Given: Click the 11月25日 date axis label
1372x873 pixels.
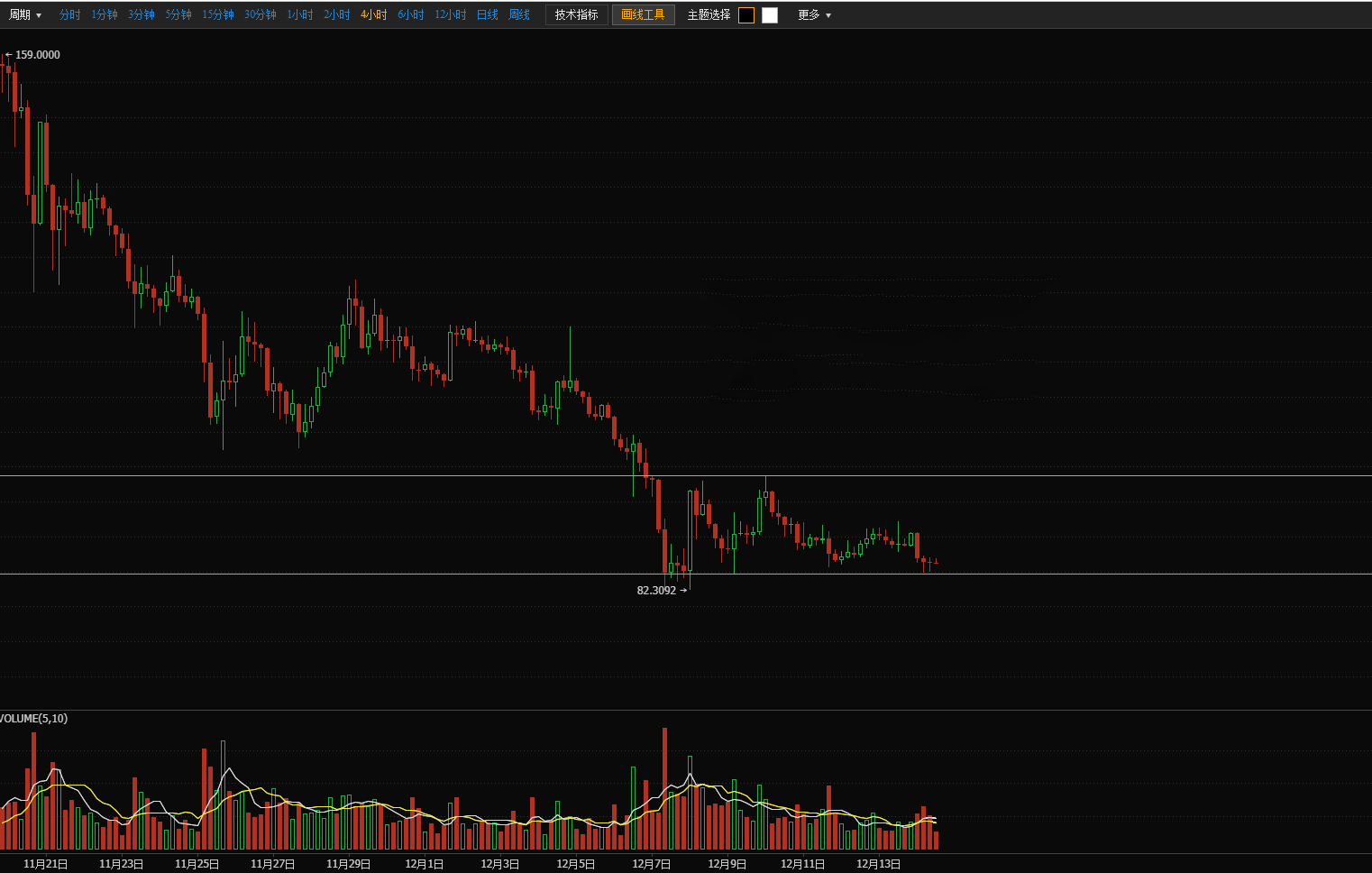Looking at the screenshot, I should pos(197,864).
